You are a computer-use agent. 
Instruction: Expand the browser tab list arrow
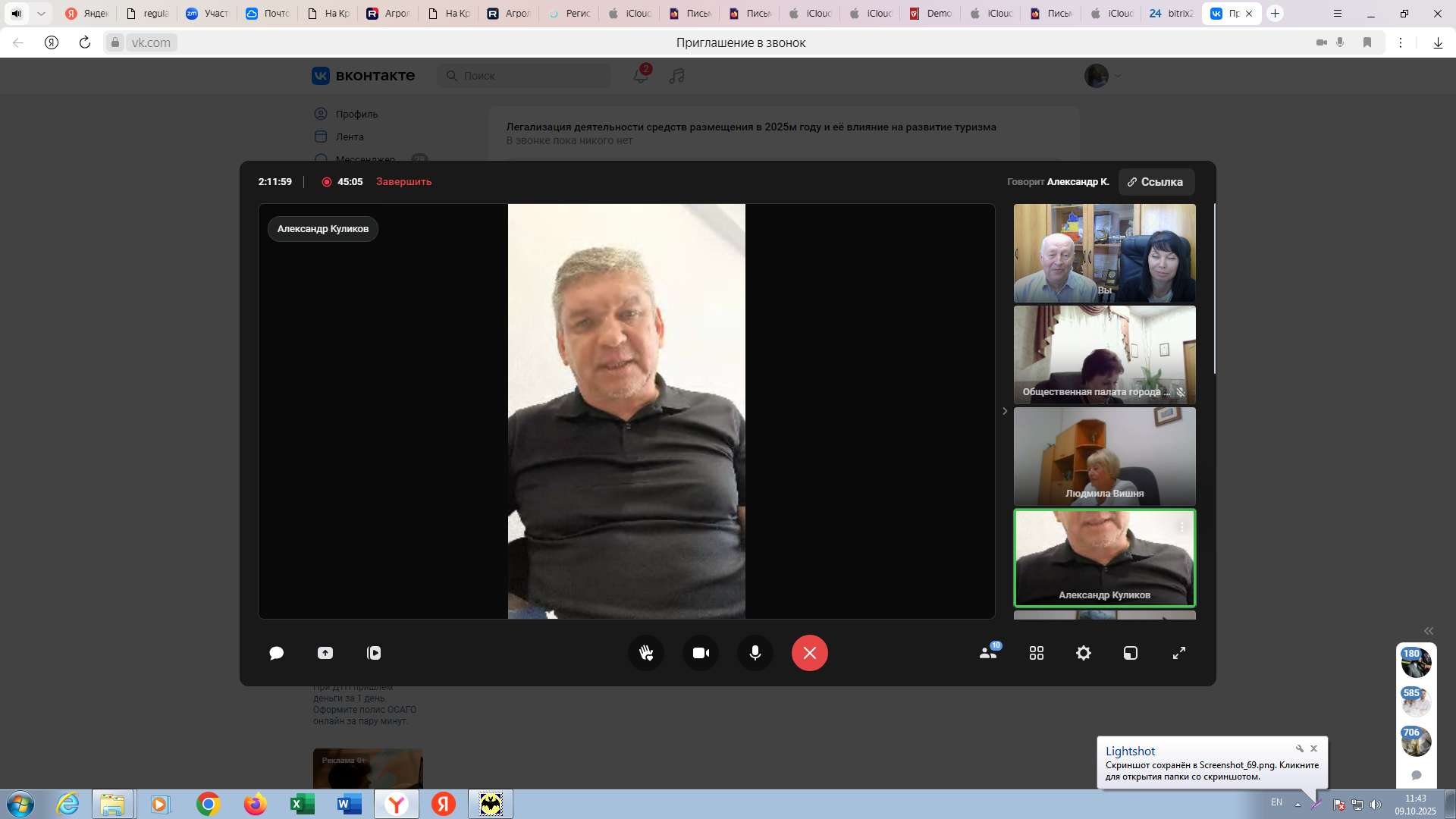click(x=41, y=14)
